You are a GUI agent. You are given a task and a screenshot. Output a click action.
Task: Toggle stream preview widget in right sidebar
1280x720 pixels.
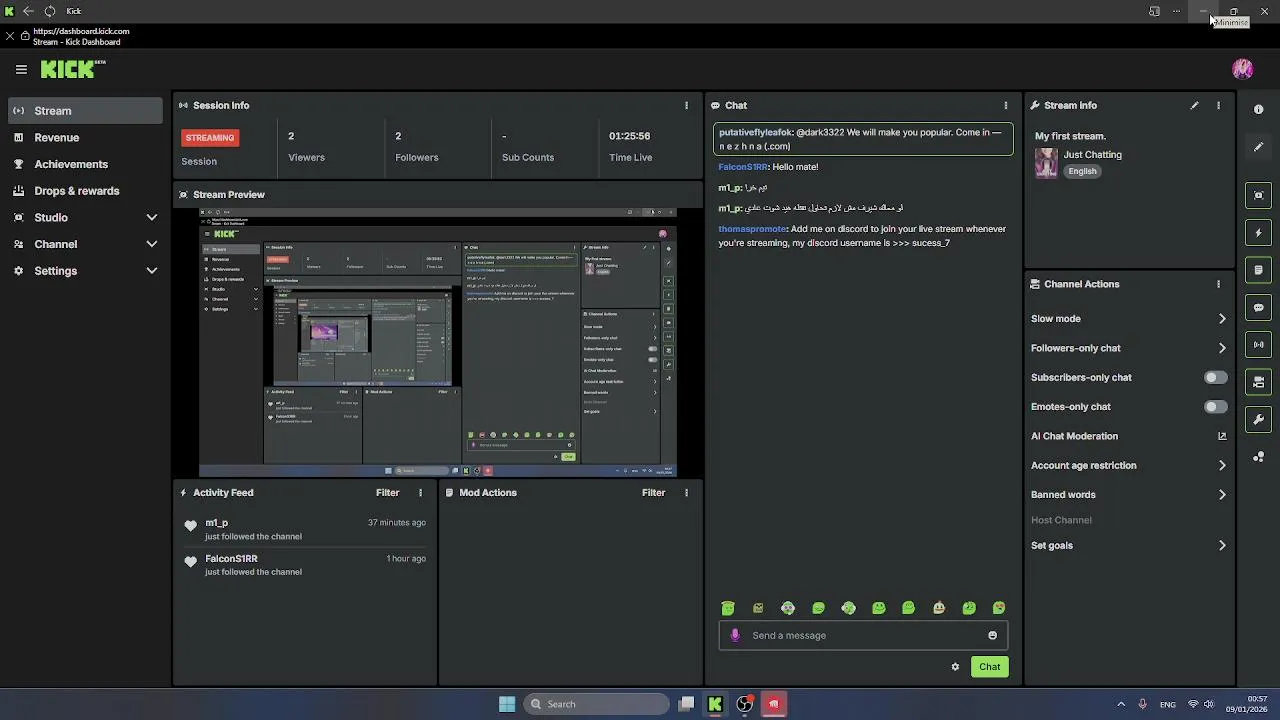[1258, 195]
